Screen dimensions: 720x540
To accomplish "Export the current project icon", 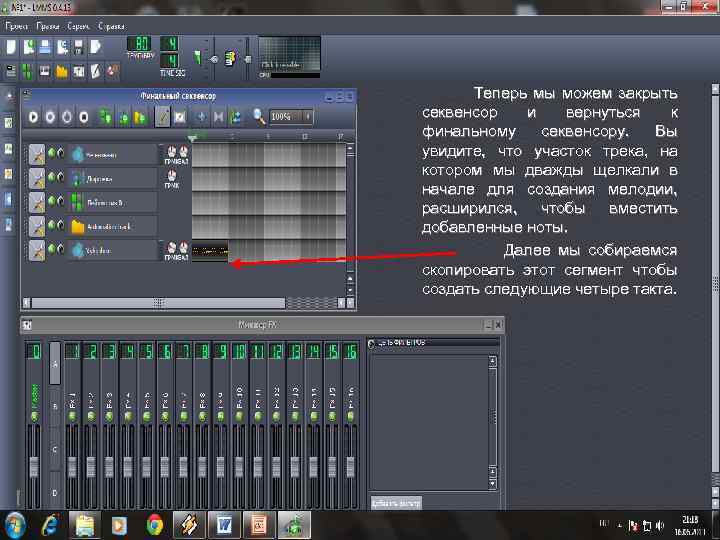I will point(96,47).
